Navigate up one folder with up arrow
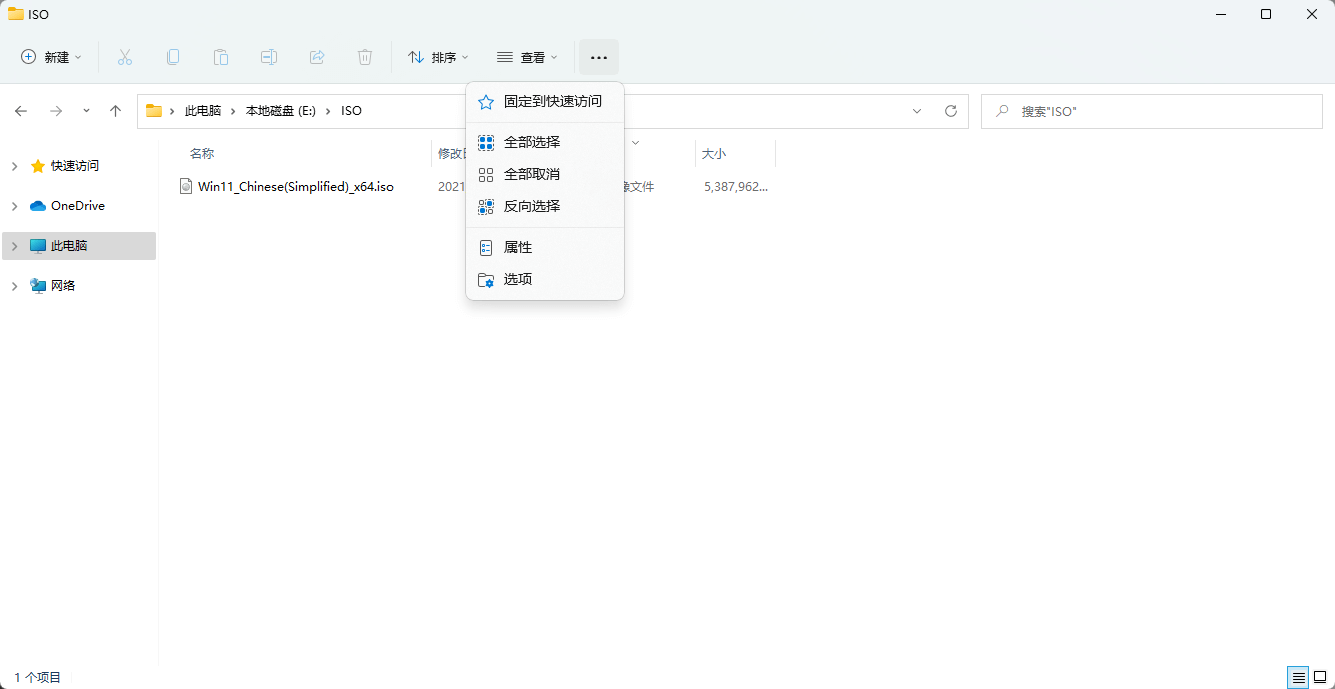The height and width of the screenshot is (689, 1335). coord(115,111)
